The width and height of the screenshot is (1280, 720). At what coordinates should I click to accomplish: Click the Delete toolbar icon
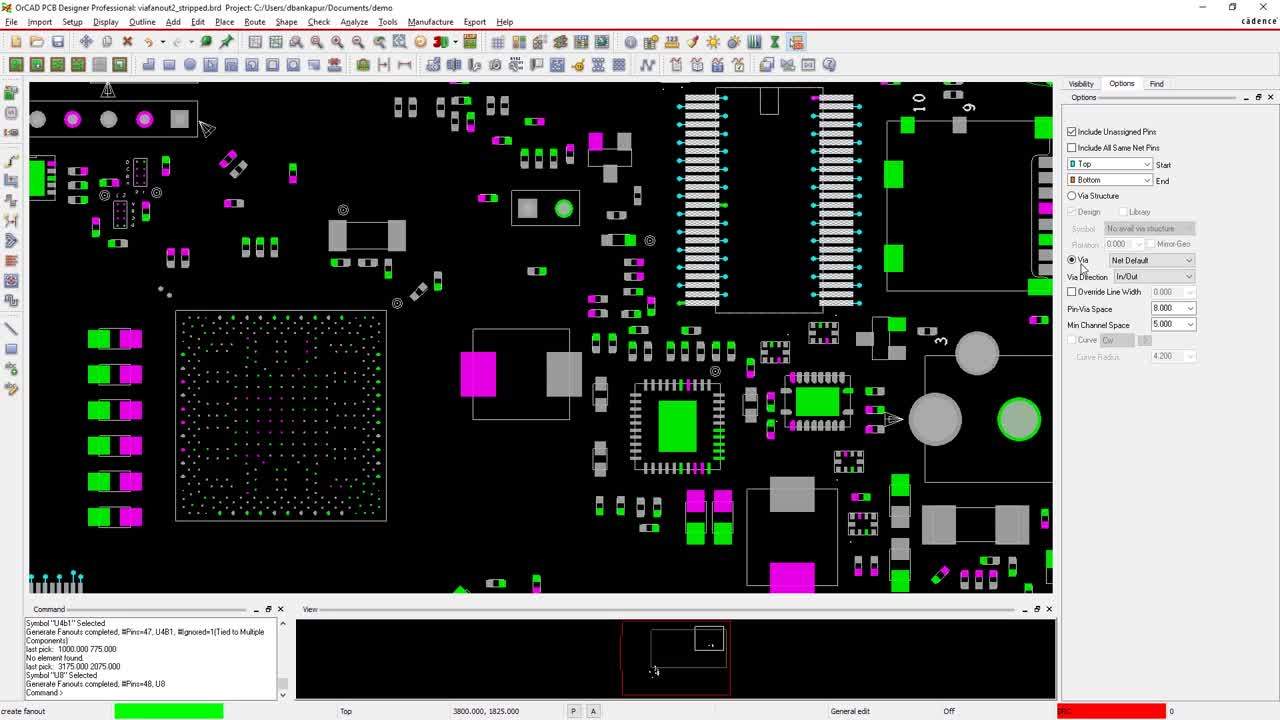128,41
